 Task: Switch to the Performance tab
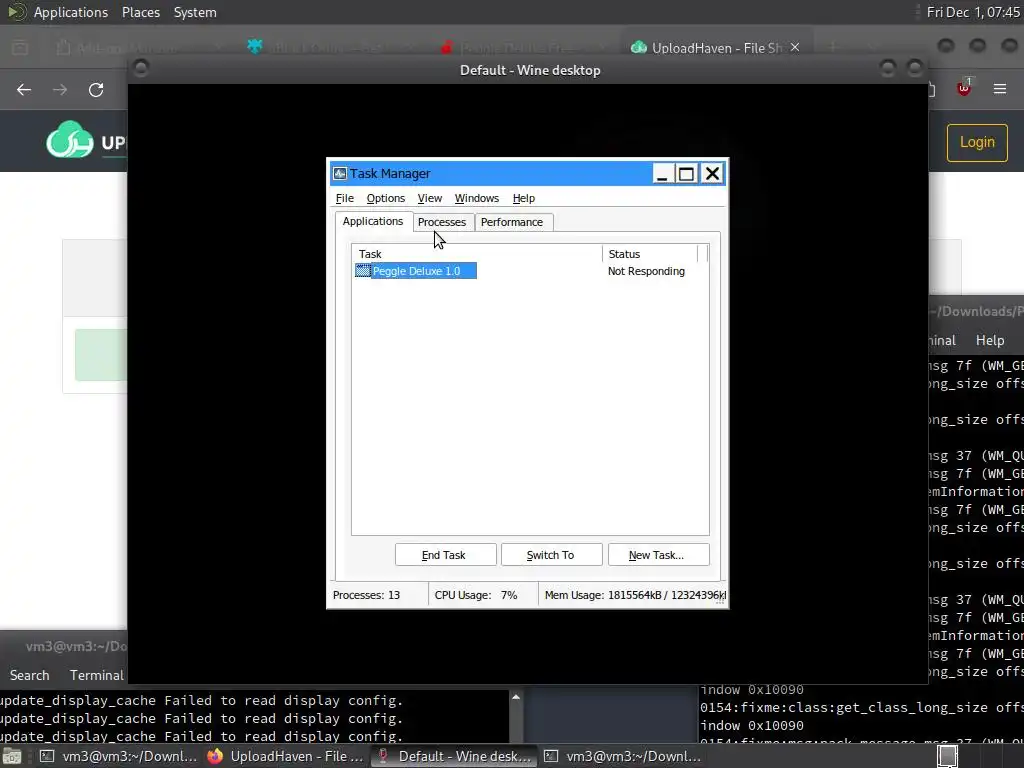[512, 222]
